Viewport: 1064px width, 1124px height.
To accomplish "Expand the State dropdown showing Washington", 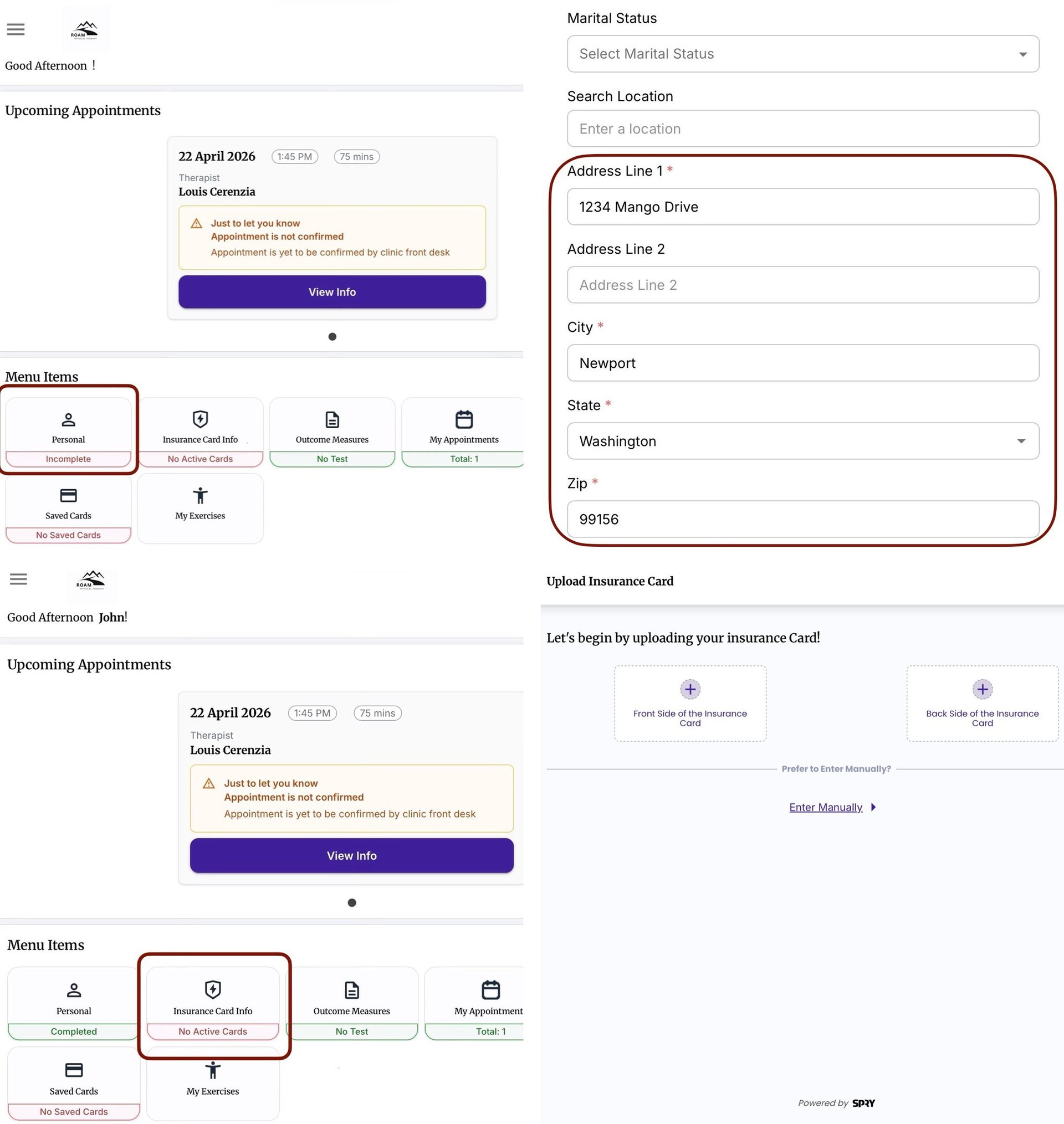I will [802, 441].
